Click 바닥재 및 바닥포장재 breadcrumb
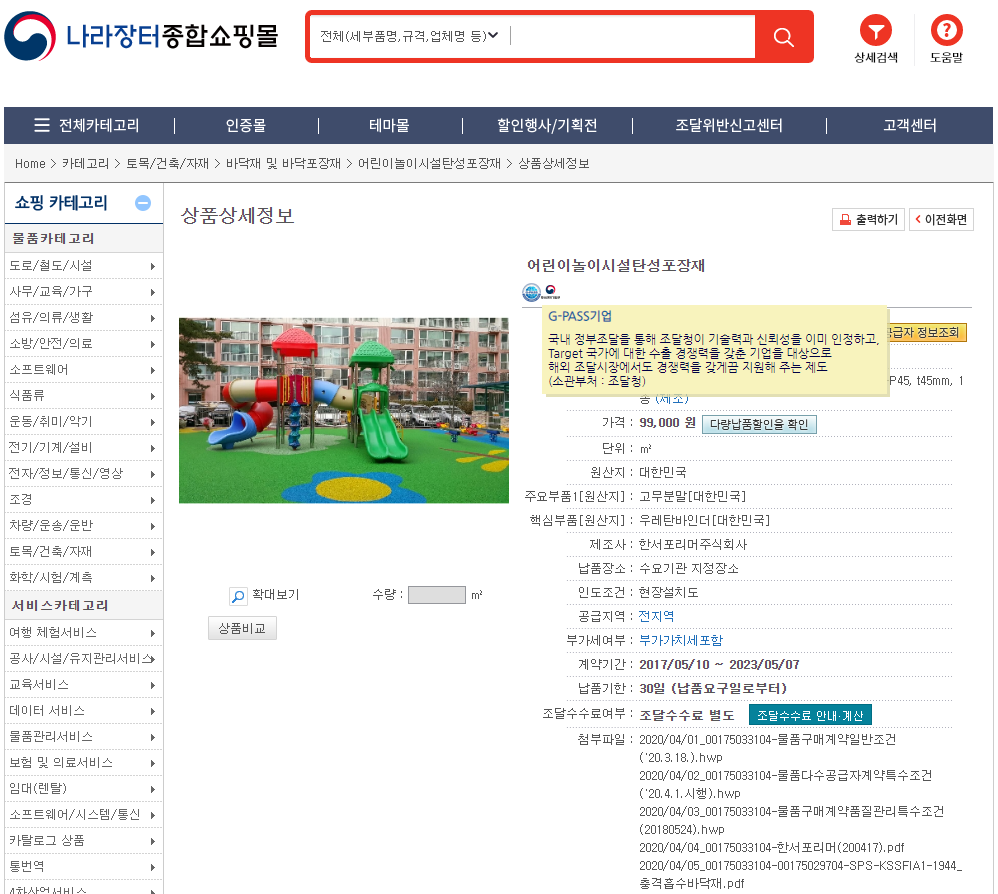The height and width of the screenshot is (894, 998). click(x=283, y=164)
